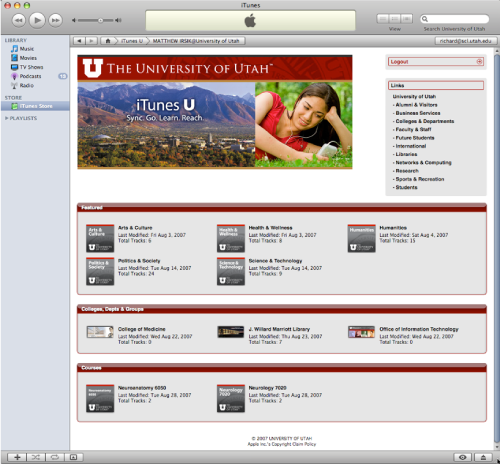Open the Office of Information Technology thumbnail
This screenshot has width=500, height=464.
click(x=361, y=332)
